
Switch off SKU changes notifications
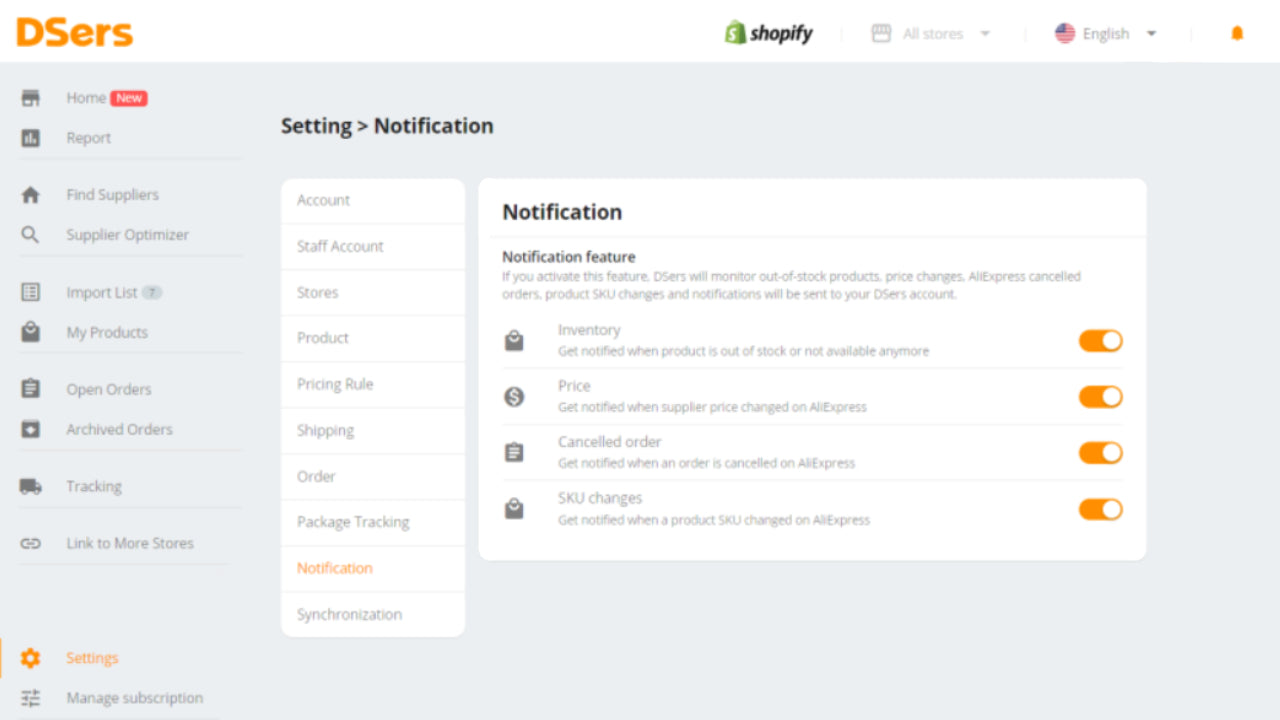point(1100,509)
